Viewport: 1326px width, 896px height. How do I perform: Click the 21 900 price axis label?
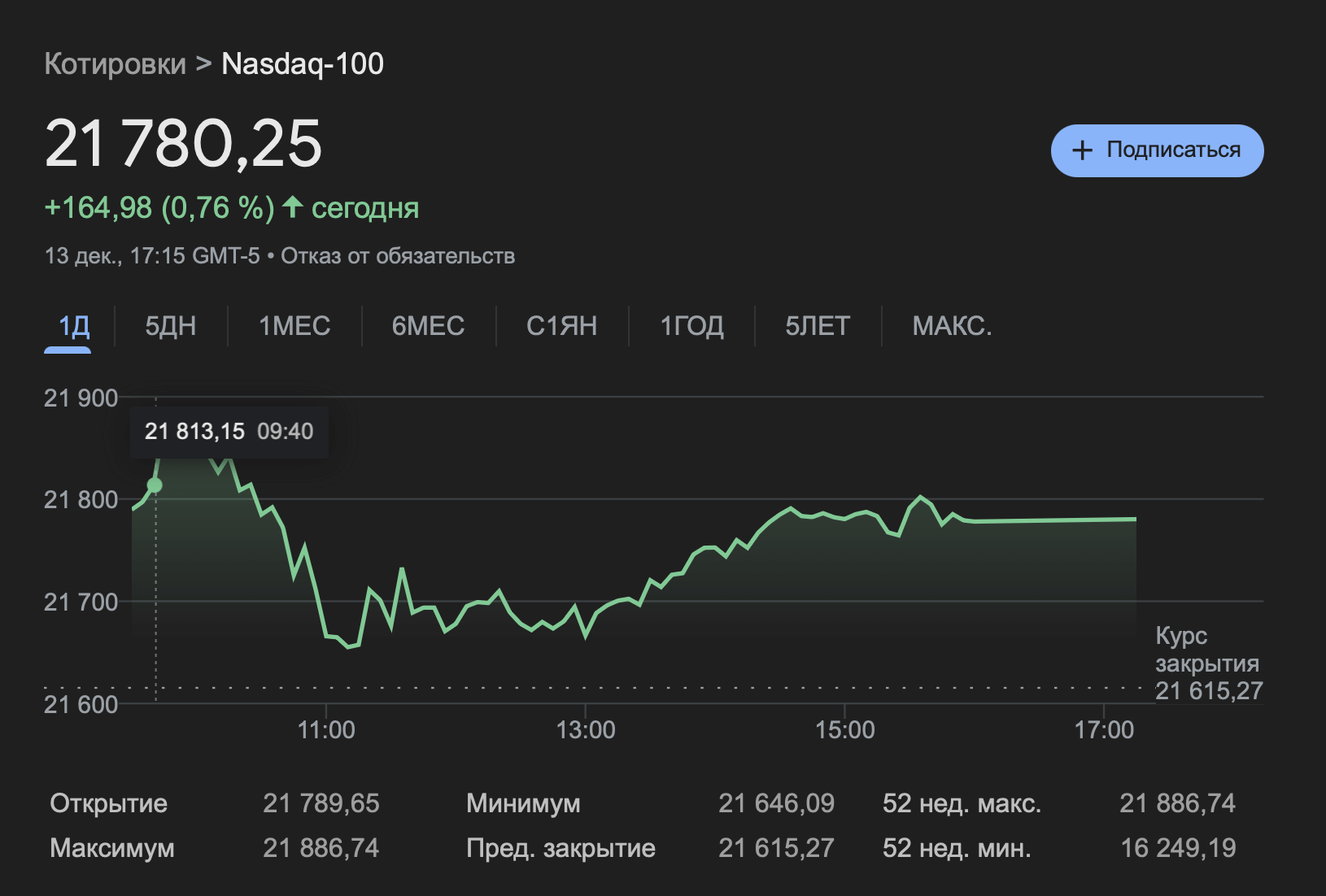[81, 398]
